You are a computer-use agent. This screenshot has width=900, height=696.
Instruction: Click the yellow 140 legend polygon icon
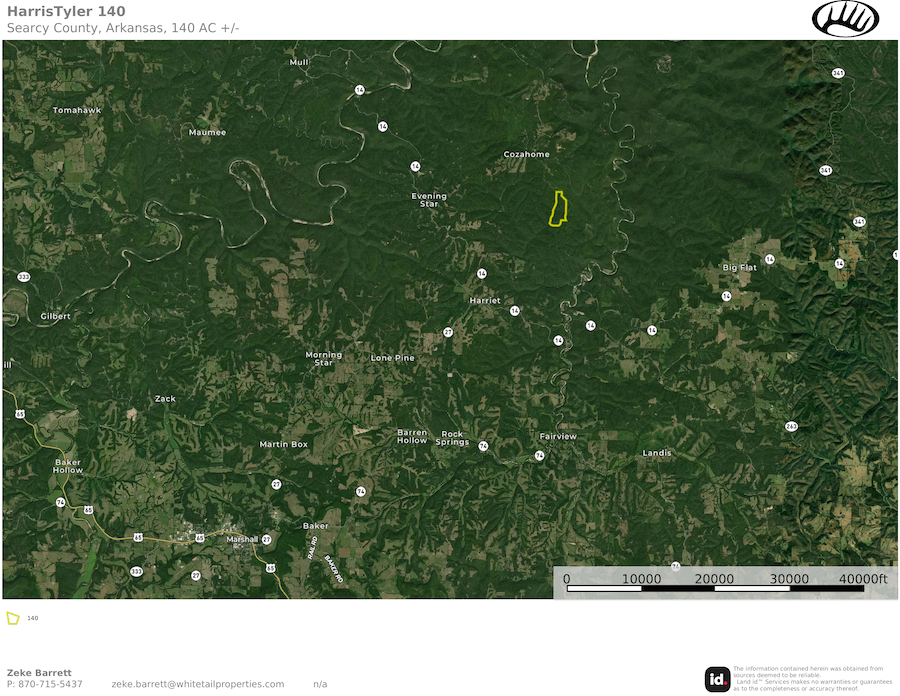coord(13,618)
